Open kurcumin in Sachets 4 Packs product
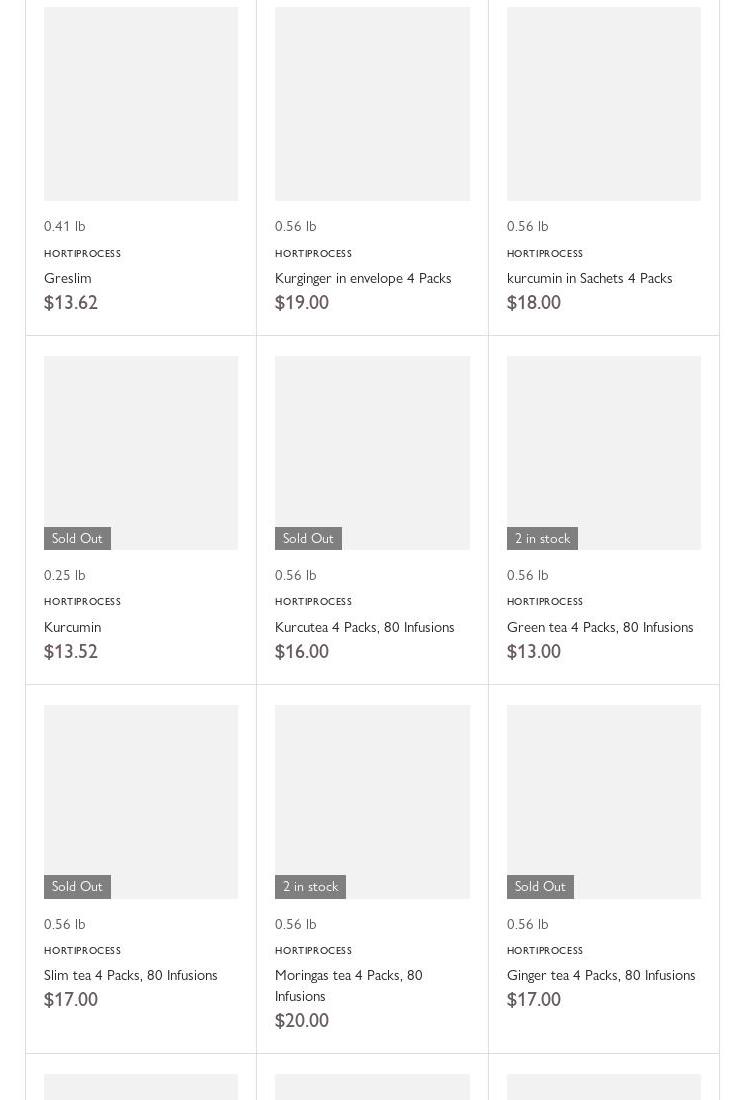Screen dimensions: 745x1100 (589, 278)
